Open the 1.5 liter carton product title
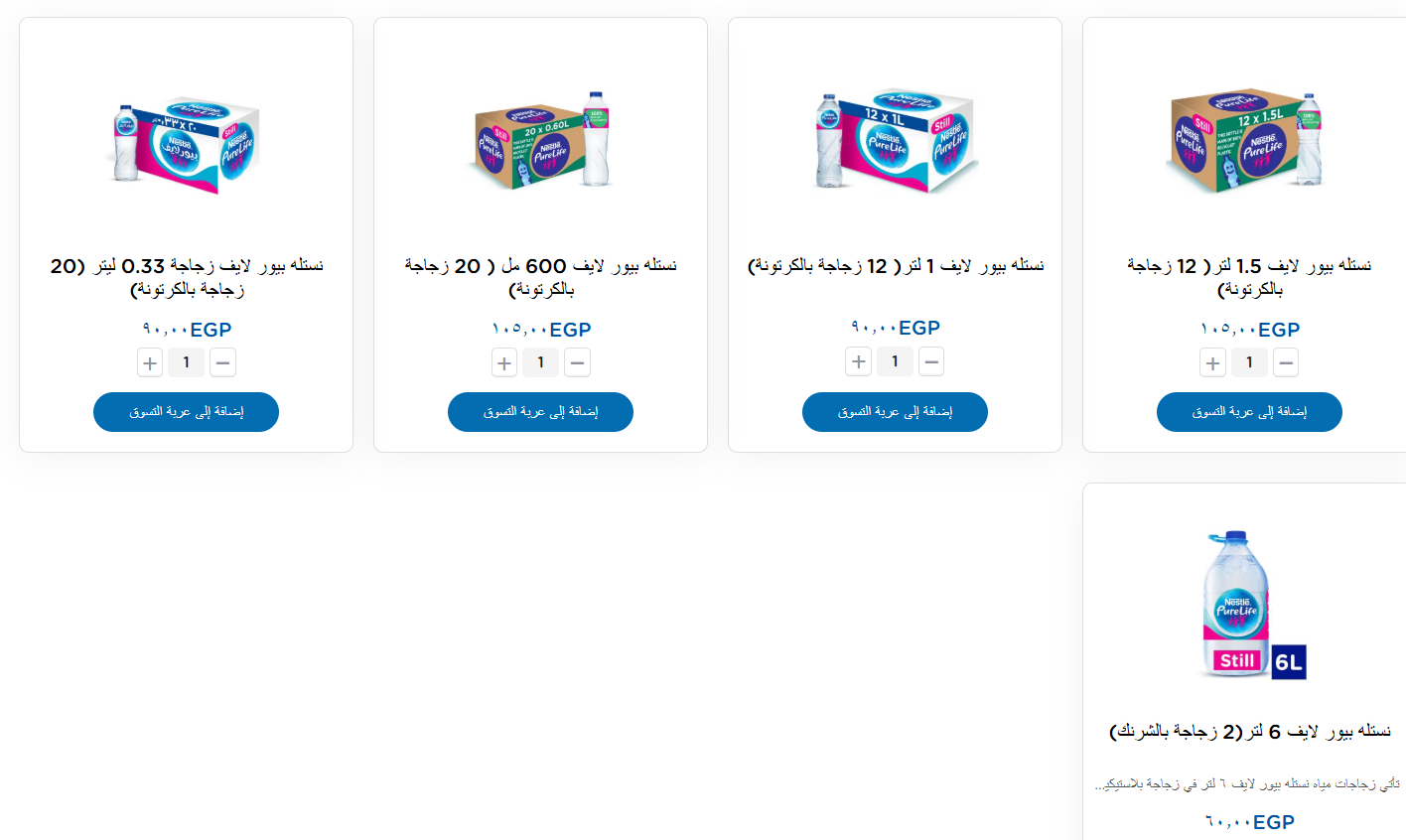 tap(1249, 277)
